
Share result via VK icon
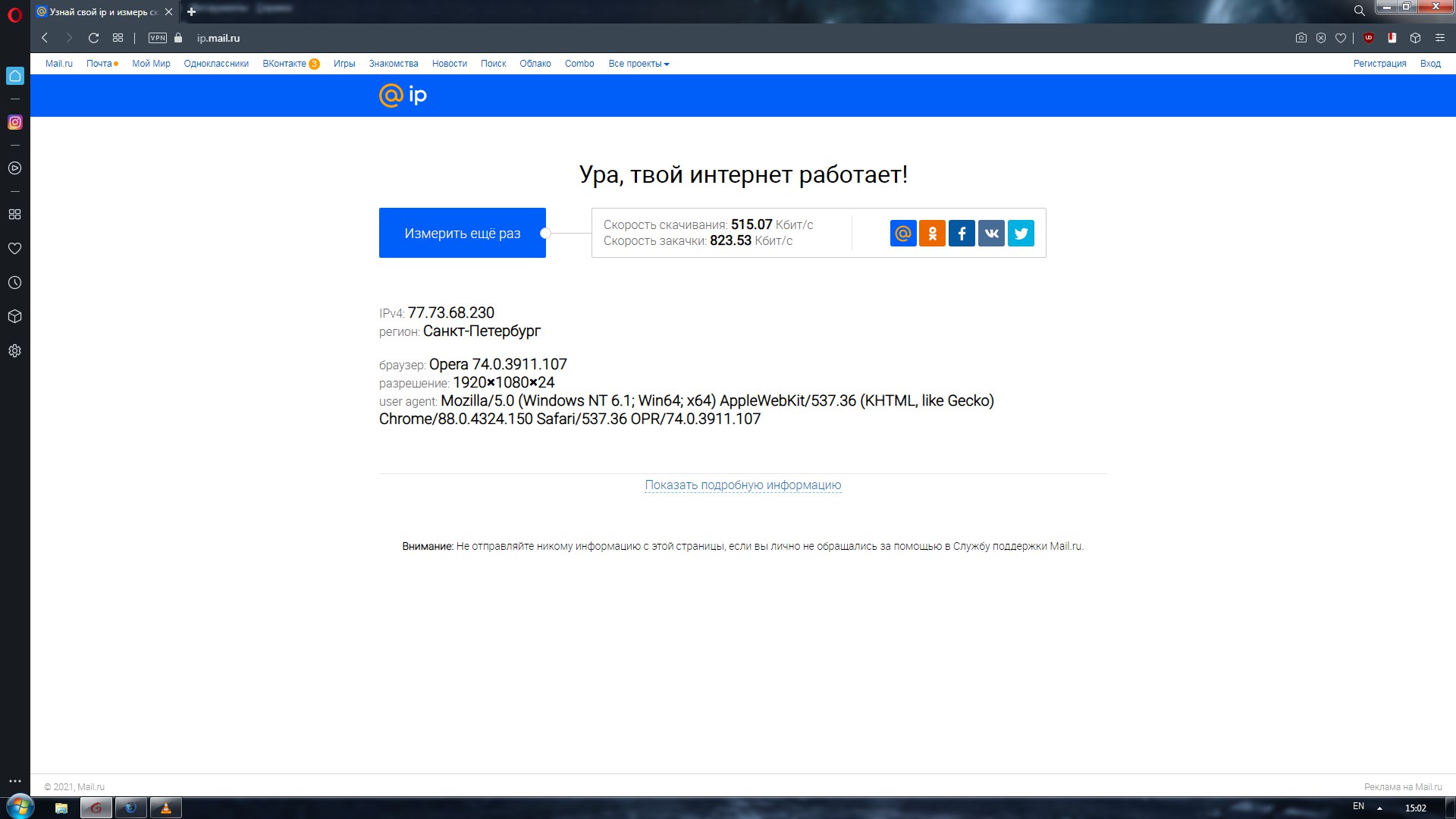991,234
